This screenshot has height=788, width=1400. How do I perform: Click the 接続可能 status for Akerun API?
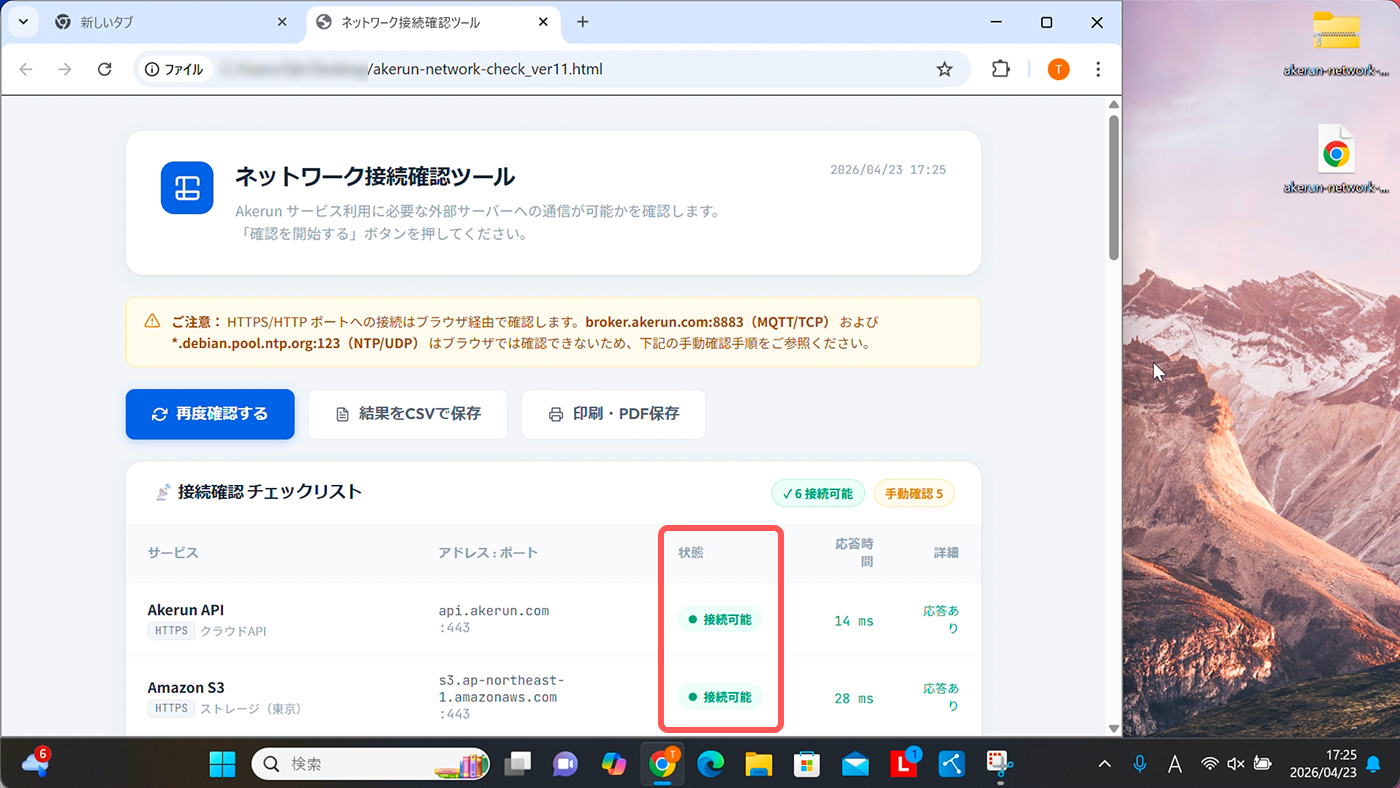coord(720,619)
